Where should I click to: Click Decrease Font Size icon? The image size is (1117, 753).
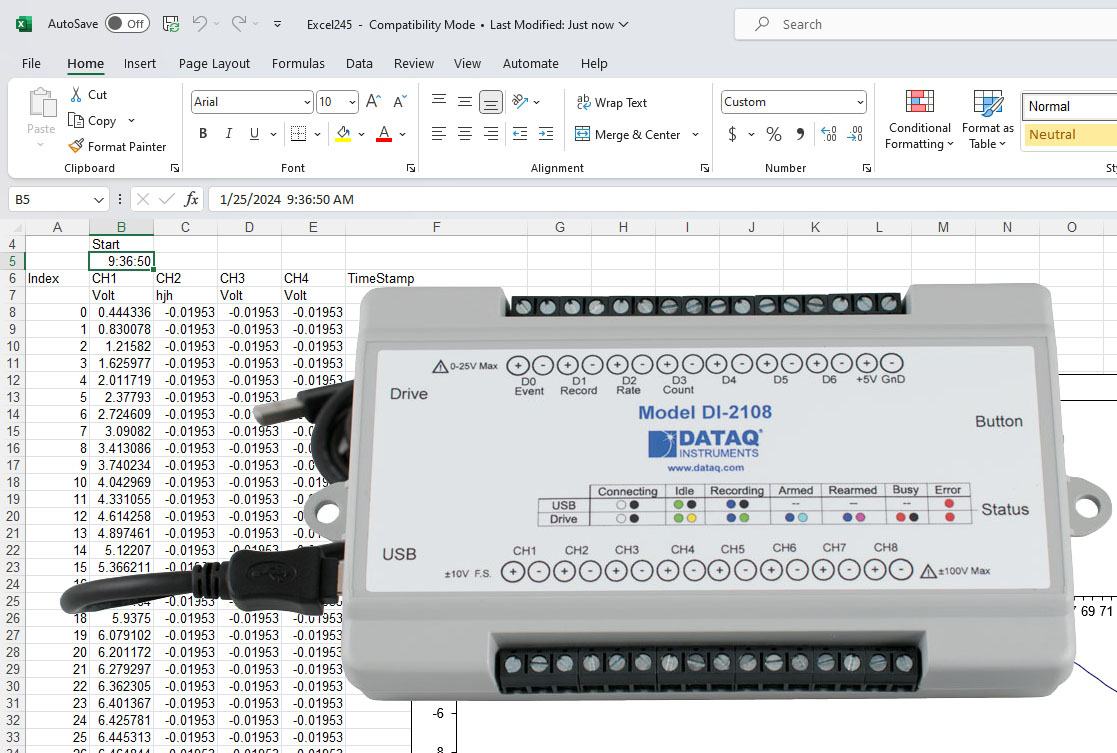click(x=400, y=102)
